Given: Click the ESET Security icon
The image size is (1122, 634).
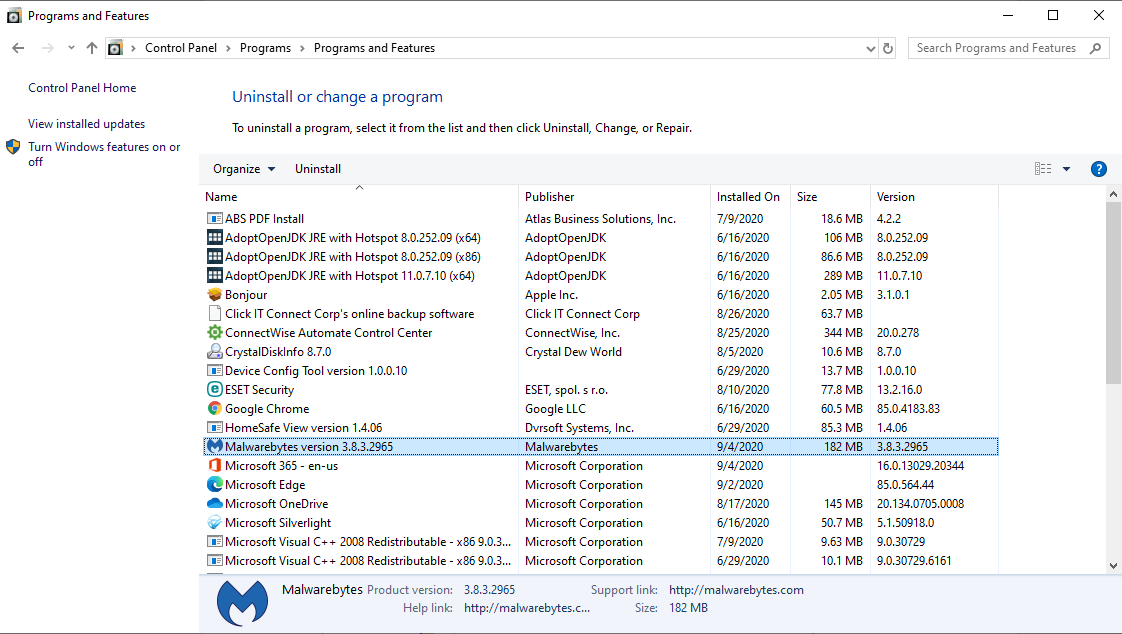Looking at the screenshot, I should point(214,389).
